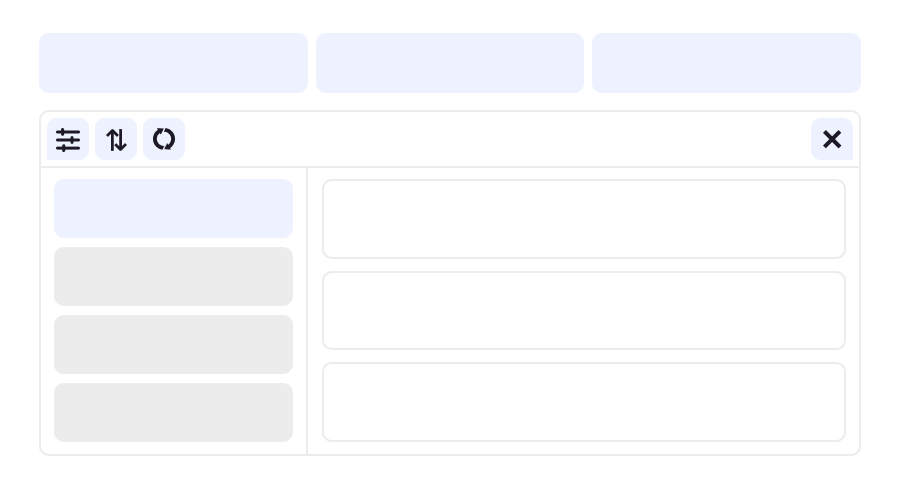Select the middle top header tab block
The image size is (900, 500).
tap(450, 63)
